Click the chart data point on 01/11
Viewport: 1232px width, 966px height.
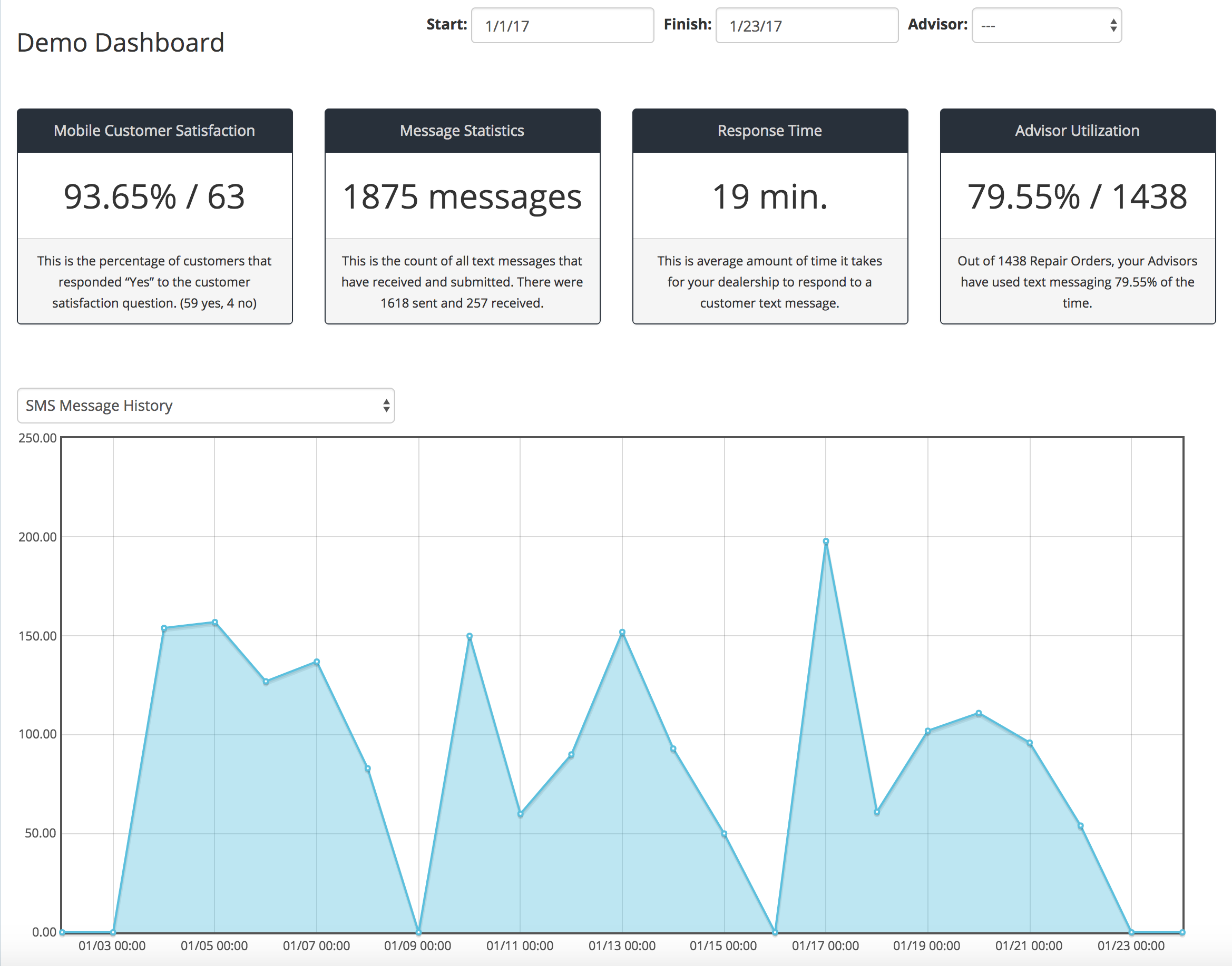point(521,814)
